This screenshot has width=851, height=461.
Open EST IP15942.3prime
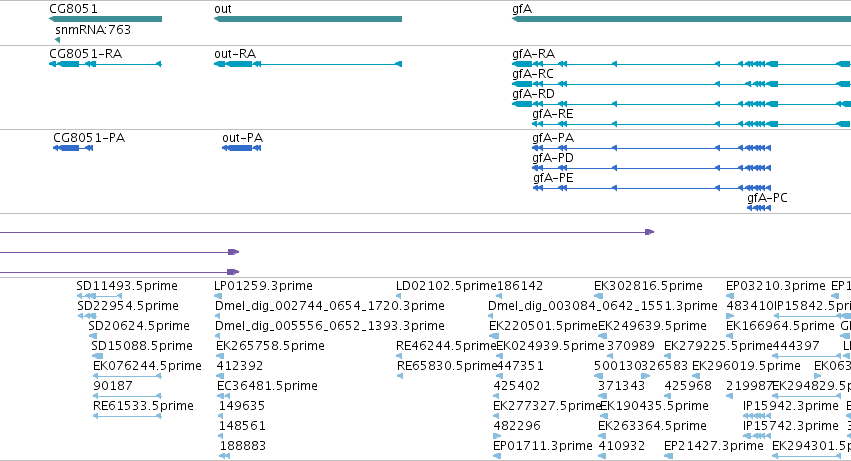(x=791, y=406)
